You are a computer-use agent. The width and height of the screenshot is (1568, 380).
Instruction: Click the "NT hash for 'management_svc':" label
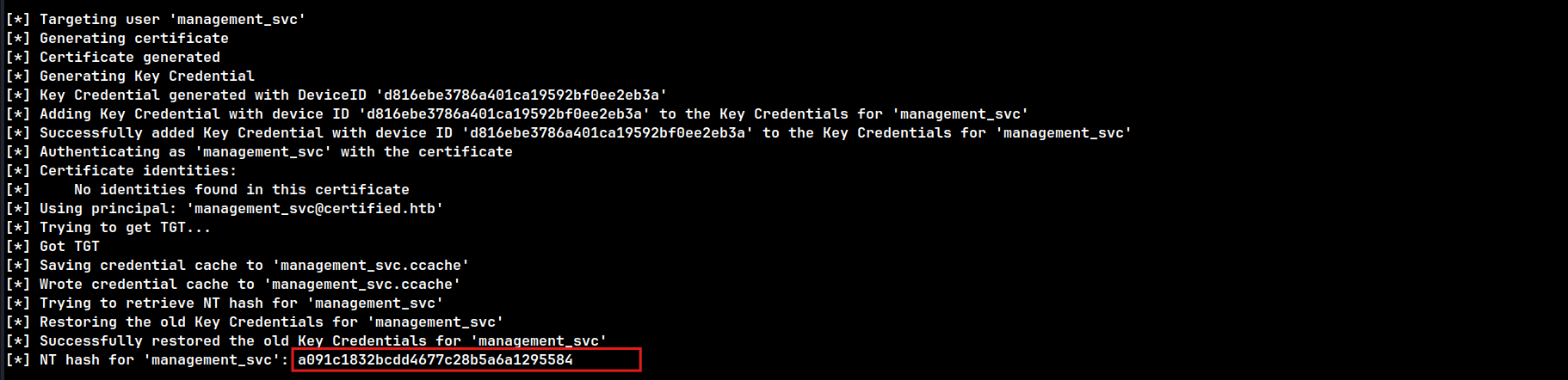(164, 359)
